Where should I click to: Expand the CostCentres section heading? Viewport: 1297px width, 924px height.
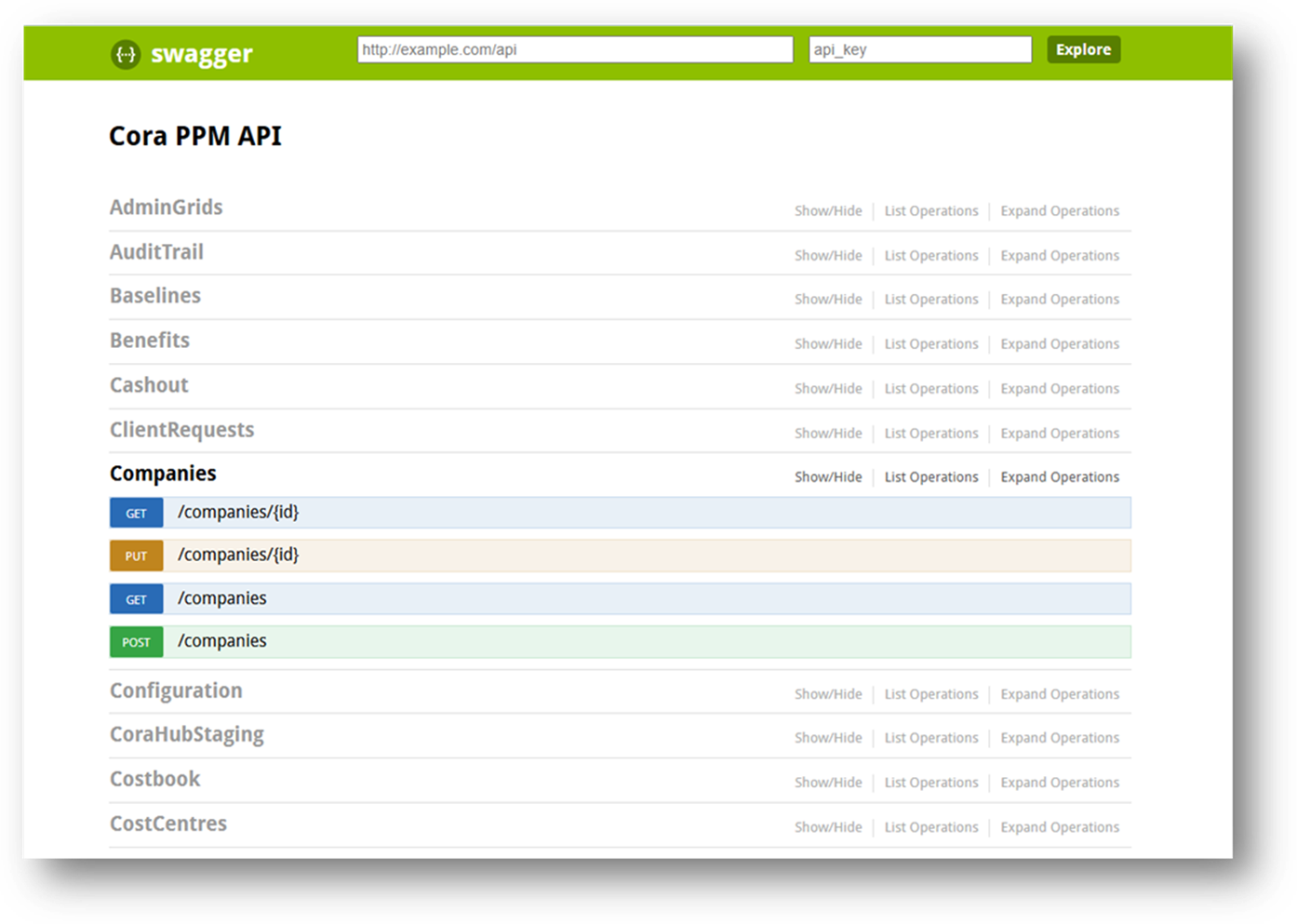(x=168, y=824)
